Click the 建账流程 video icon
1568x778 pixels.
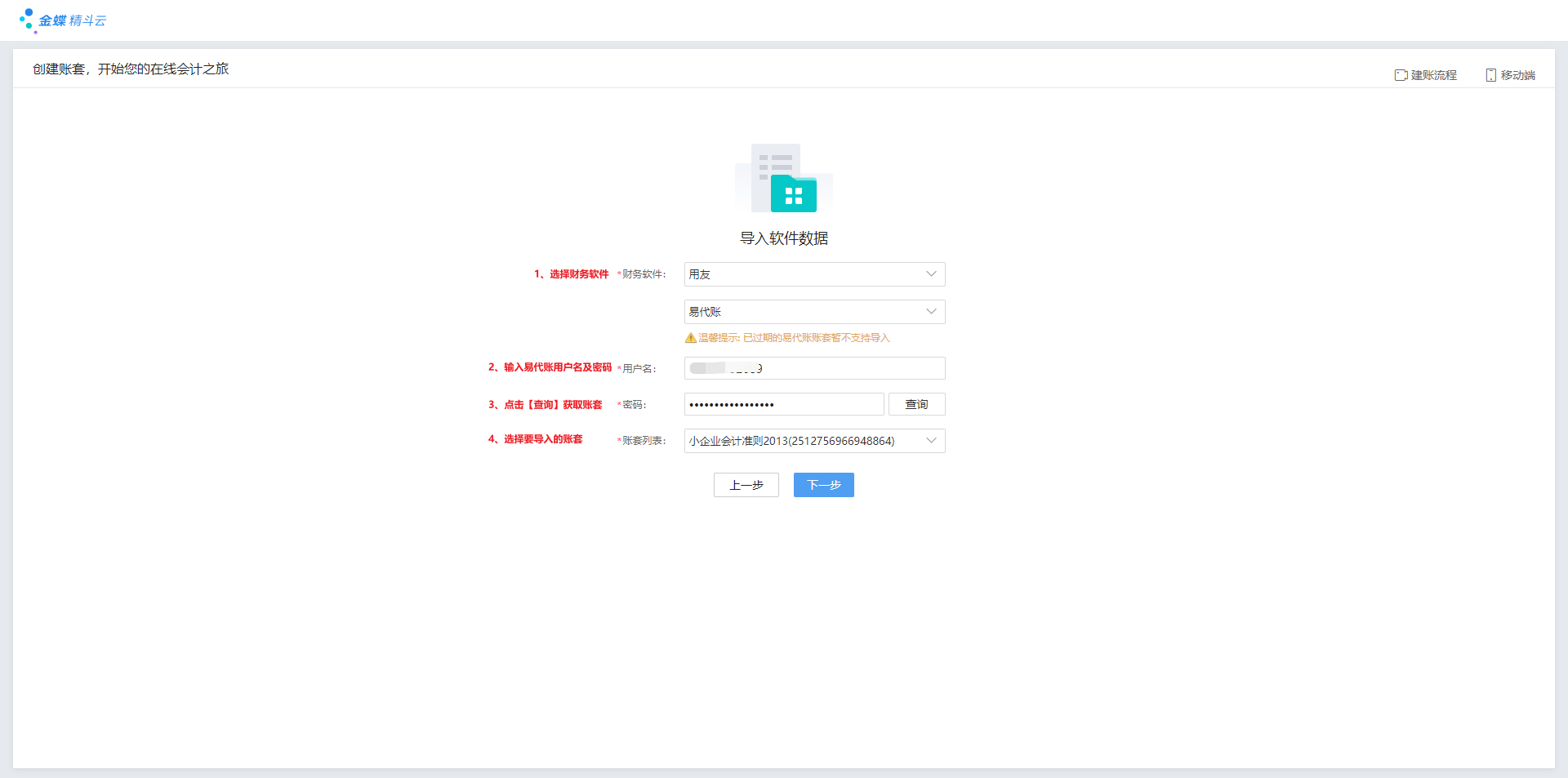1401,75
